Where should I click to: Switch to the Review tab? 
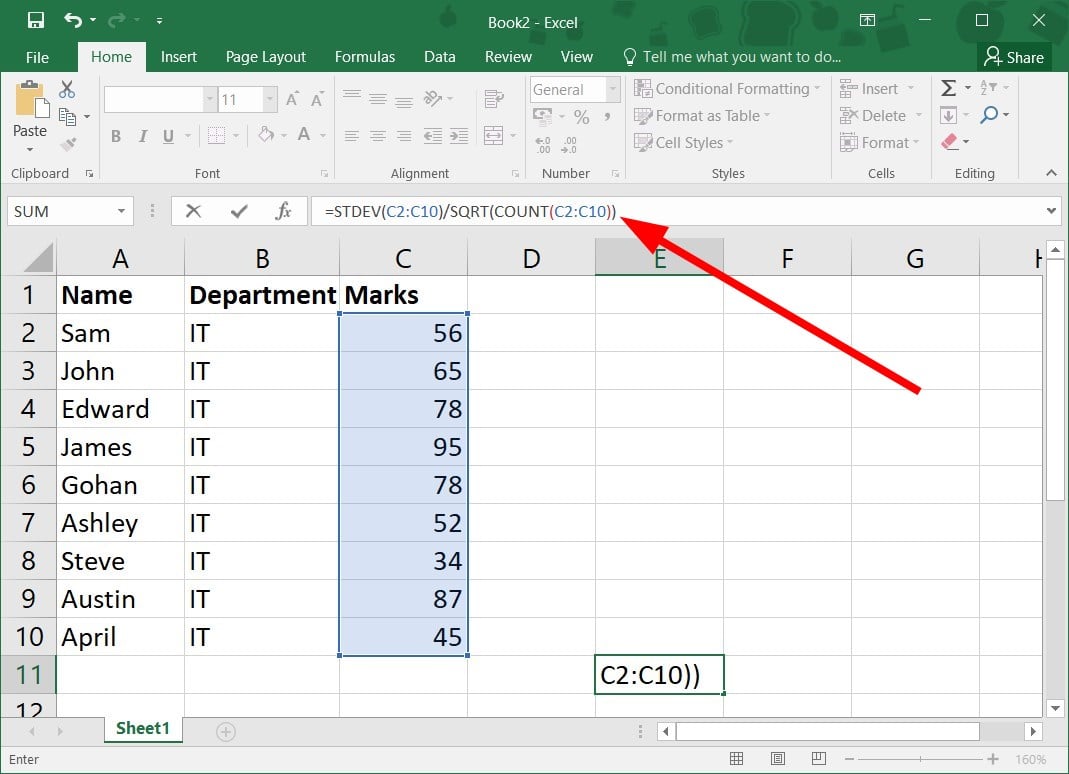pos(508,57)
